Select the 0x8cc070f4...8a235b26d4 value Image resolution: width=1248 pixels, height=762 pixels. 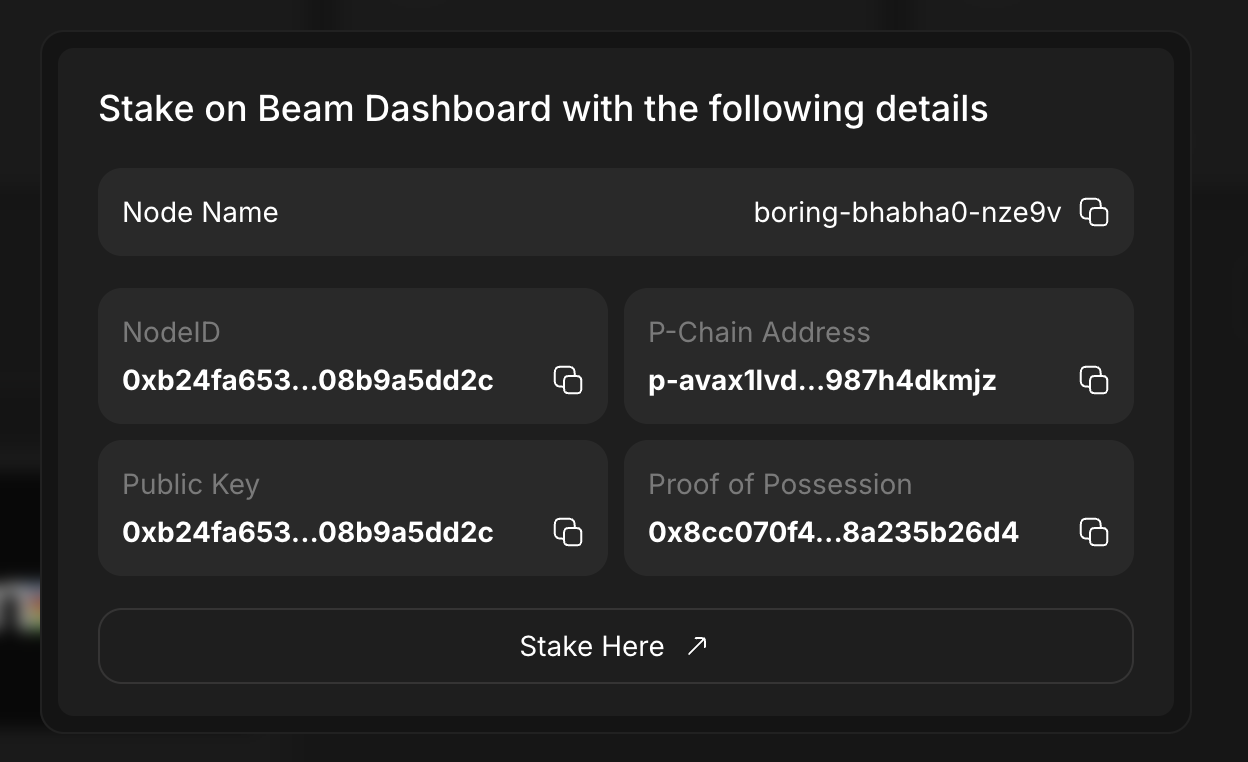834,533
